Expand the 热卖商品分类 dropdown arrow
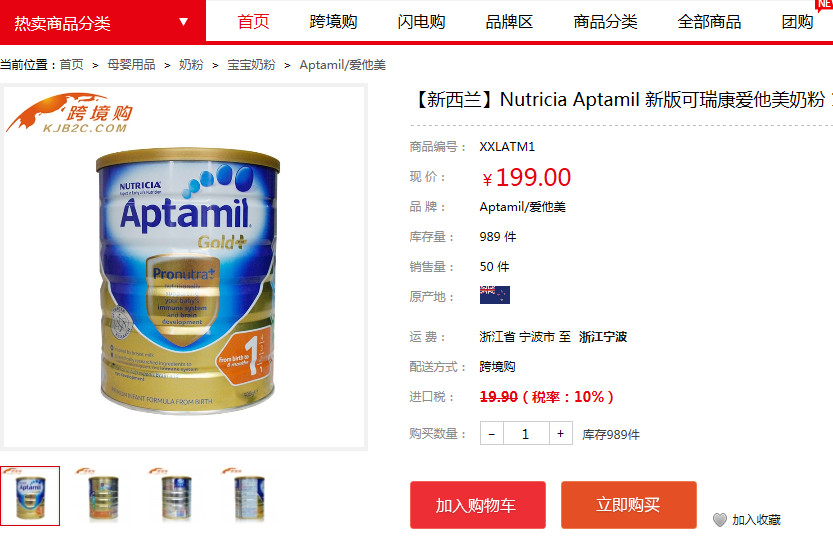 (x=183, y=22)
